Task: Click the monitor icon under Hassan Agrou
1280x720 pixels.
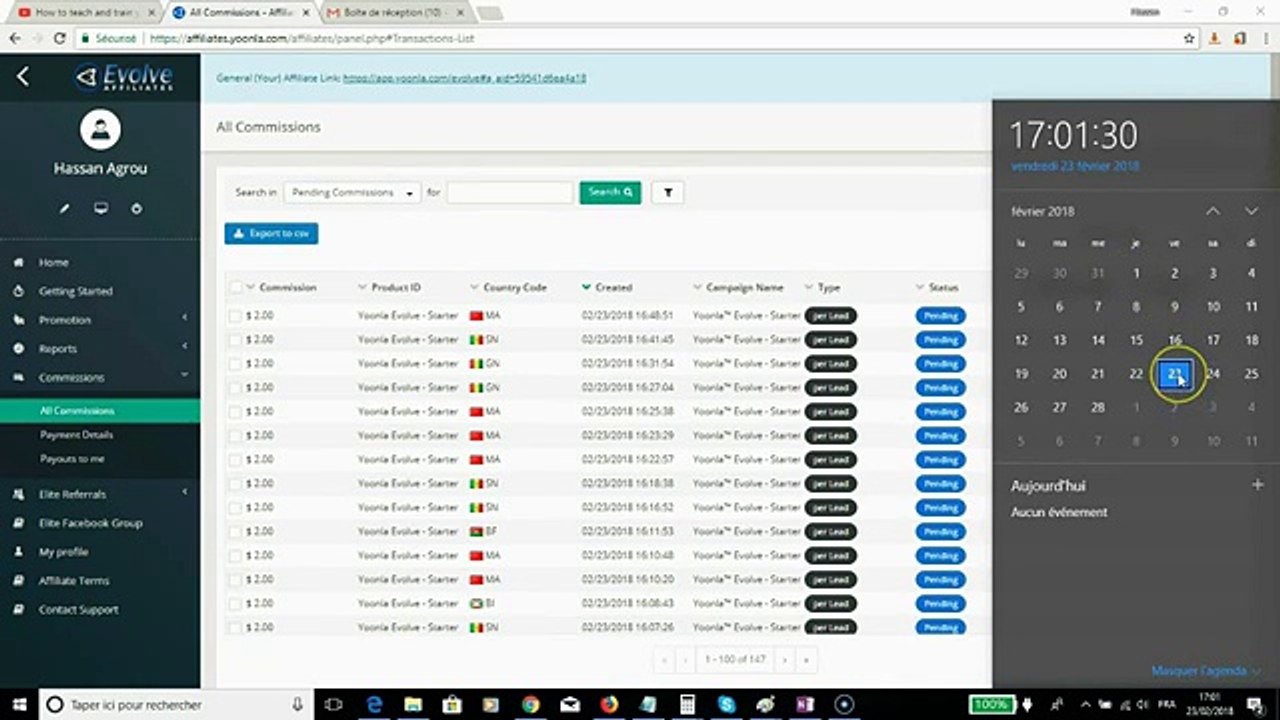Action: coord(100,208)
